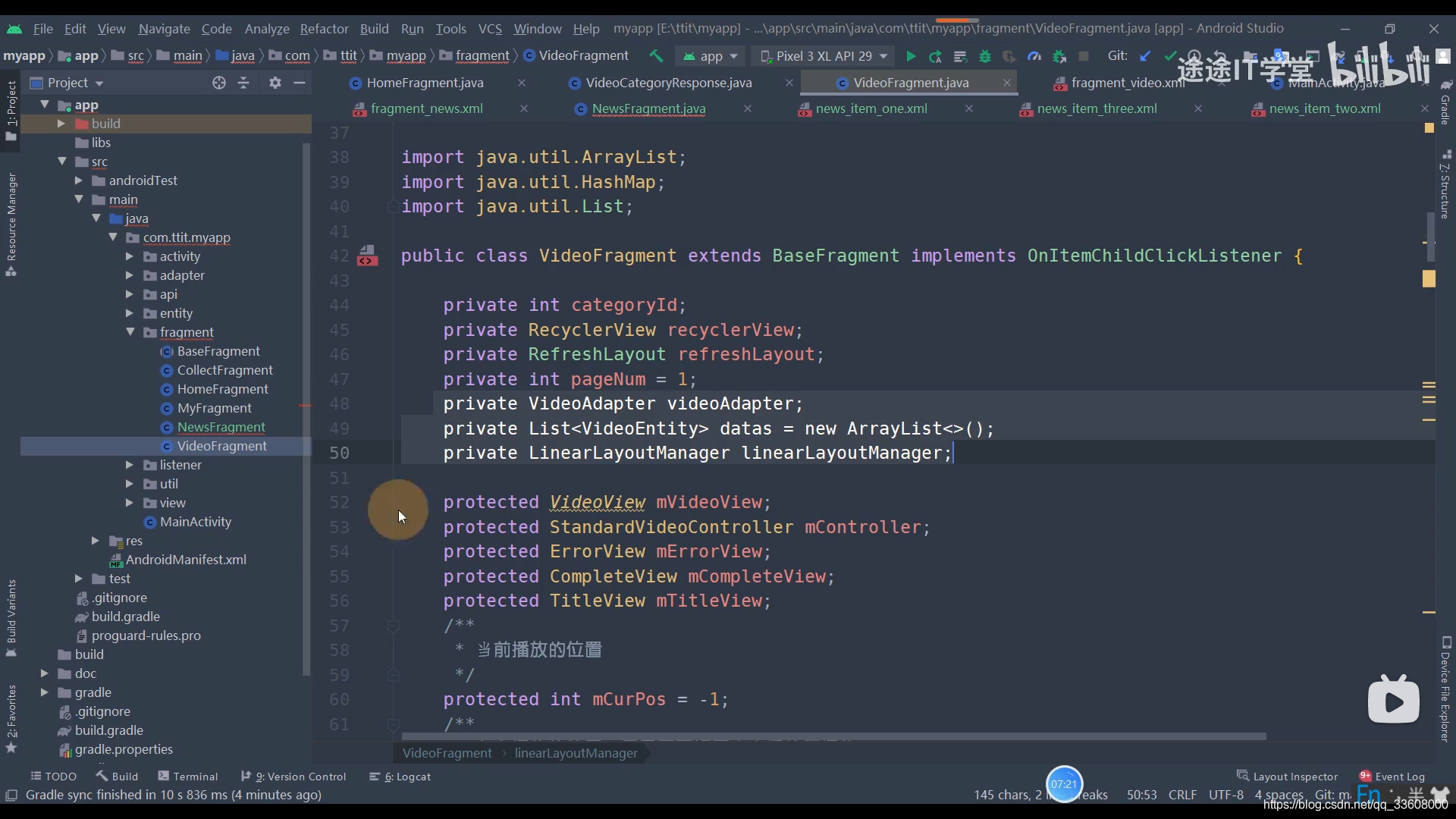Hide Project panel with minus icon
This screenshot has width=1456, height=819.
point(300,83)
